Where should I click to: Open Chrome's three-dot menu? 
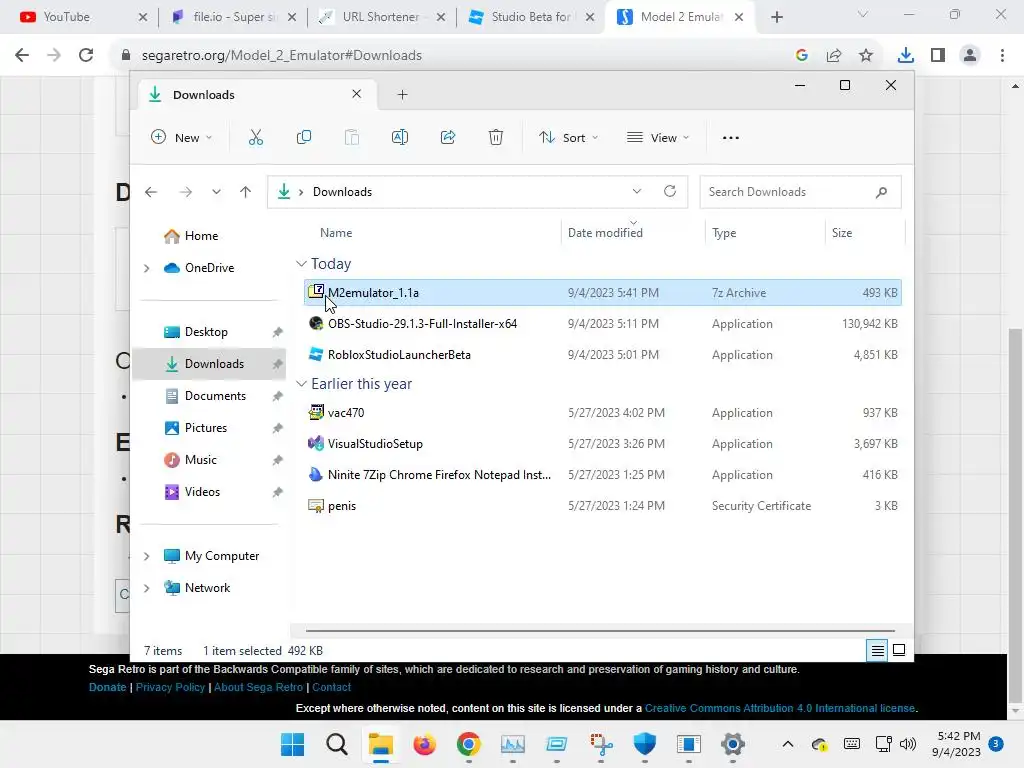tap(1002, 56)
